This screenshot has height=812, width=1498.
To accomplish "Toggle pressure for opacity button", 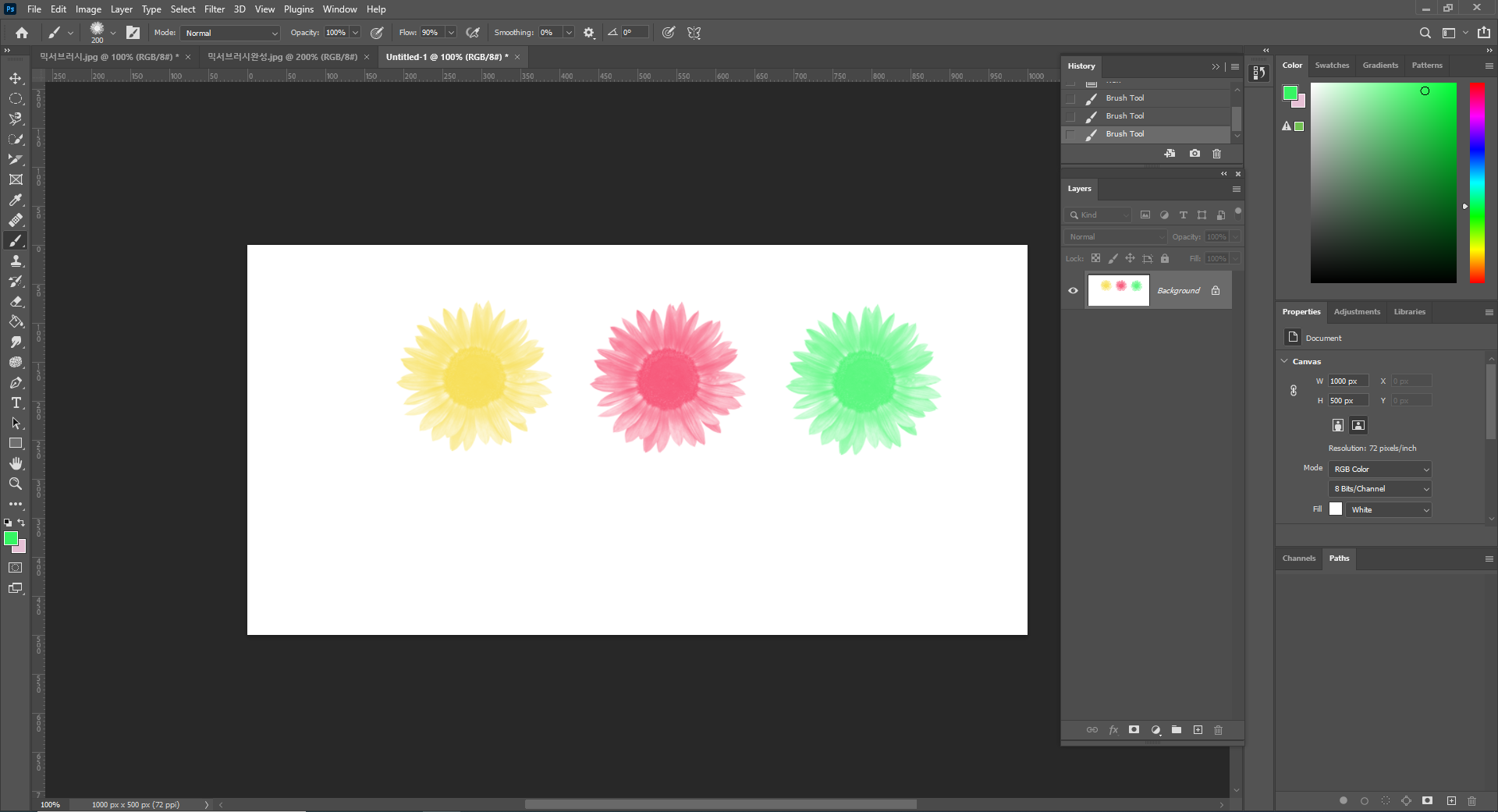I will tap(377, 33).
